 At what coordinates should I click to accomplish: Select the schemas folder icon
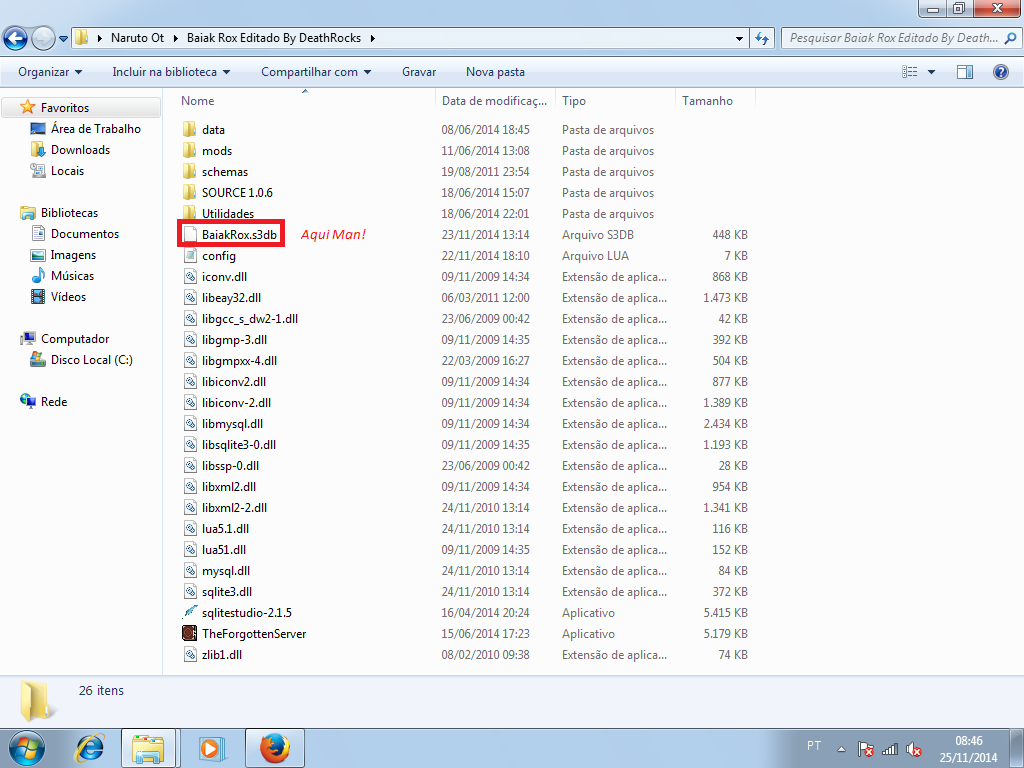[x=189, y=171]
